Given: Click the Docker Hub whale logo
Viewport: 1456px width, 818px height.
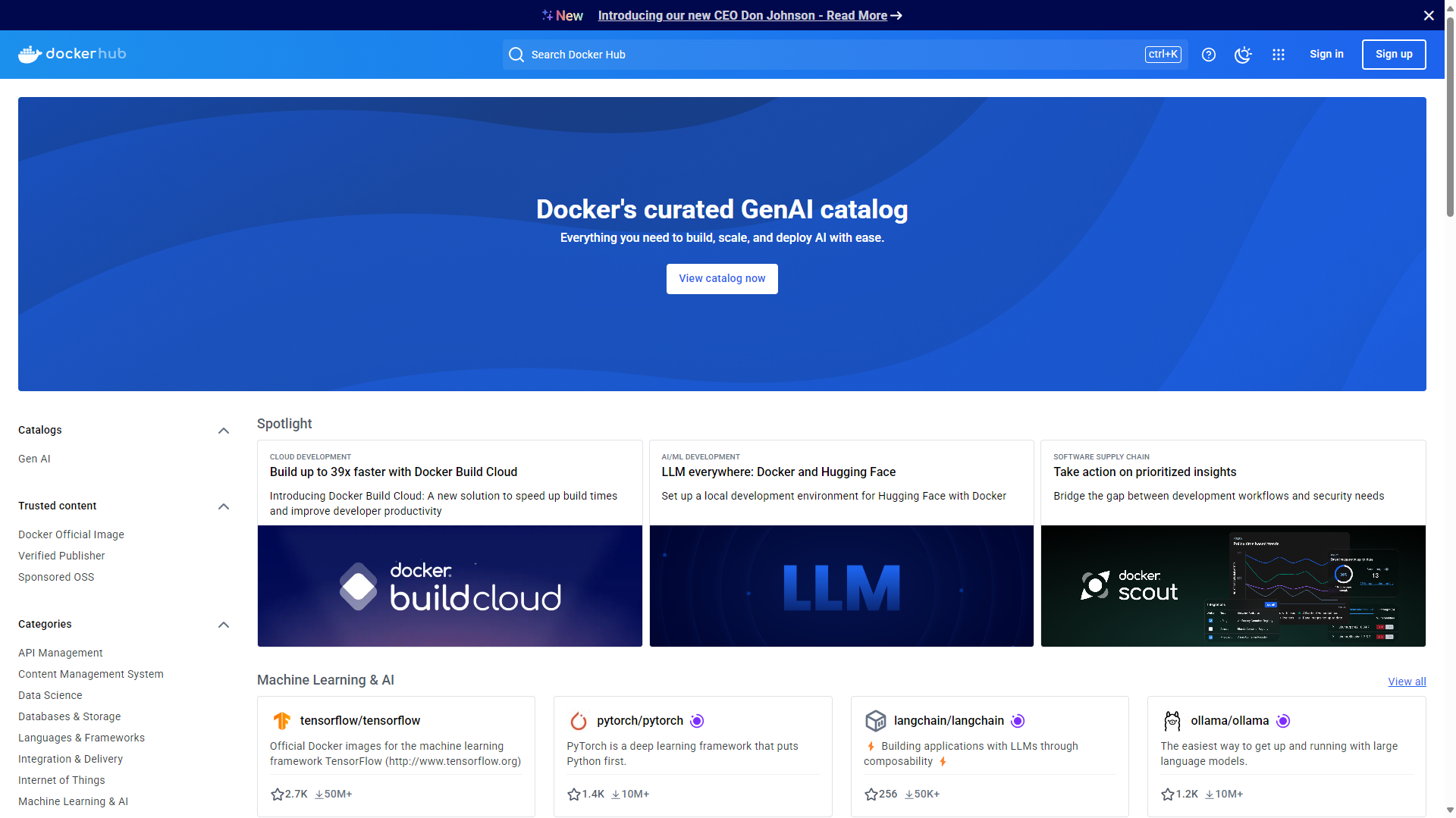Looking at the screenshot, I should (x=72, y=54).
